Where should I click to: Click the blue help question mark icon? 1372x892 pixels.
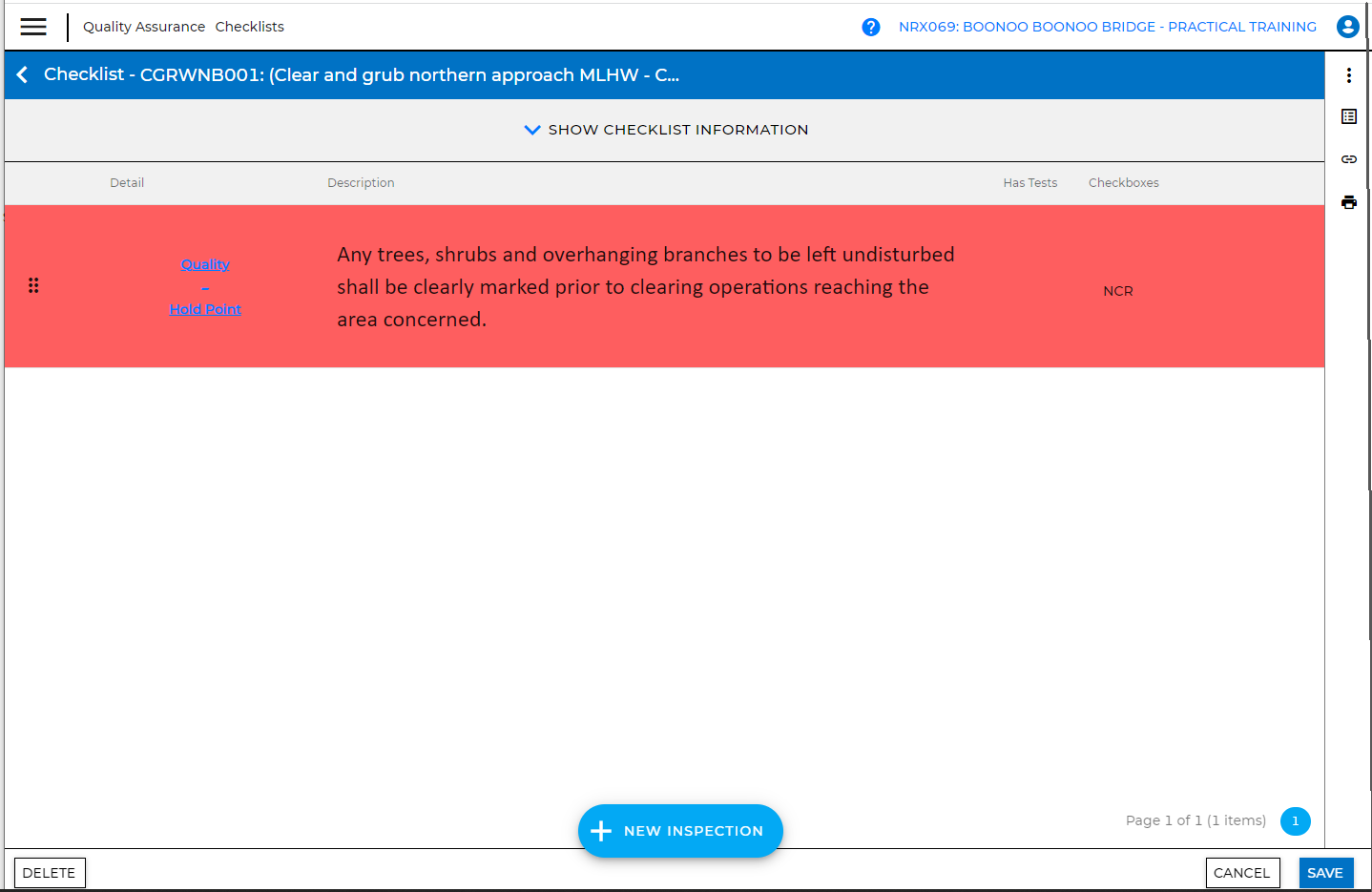click(x=870, y=27)
